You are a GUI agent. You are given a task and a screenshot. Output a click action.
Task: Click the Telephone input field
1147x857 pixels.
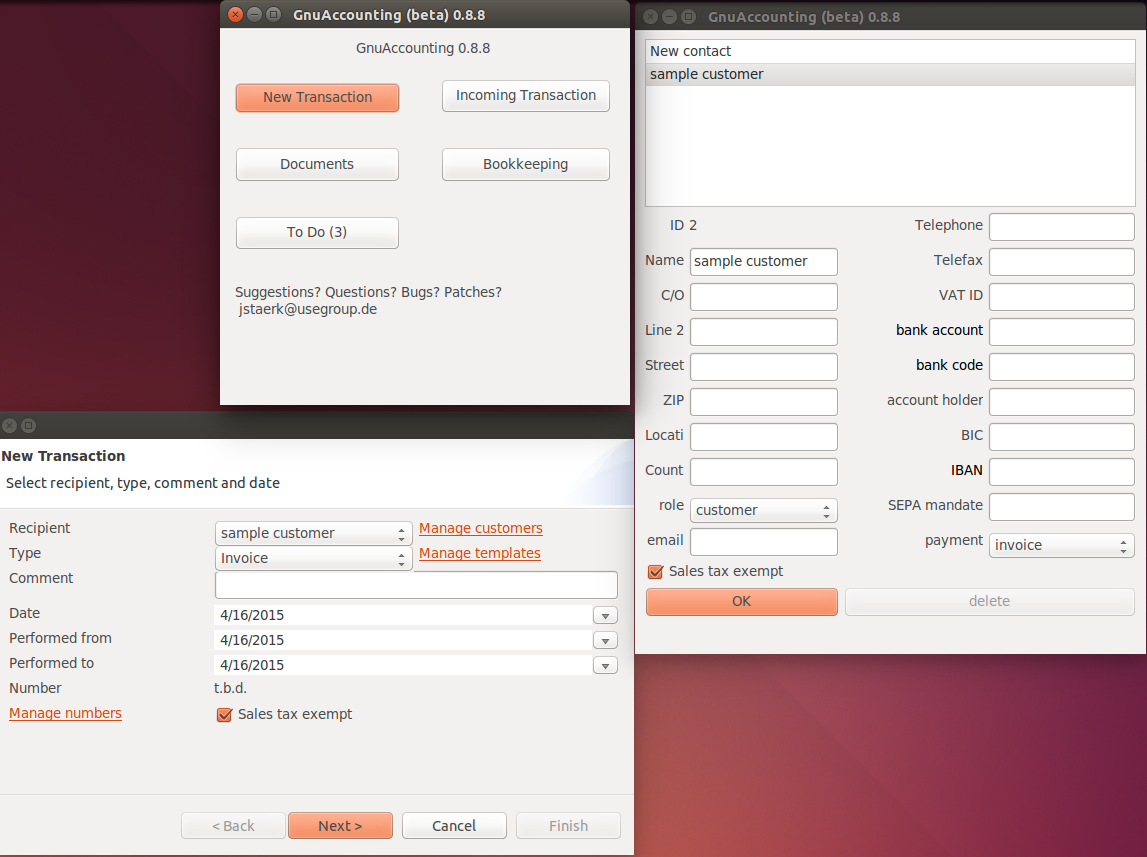pos(1061,227)
